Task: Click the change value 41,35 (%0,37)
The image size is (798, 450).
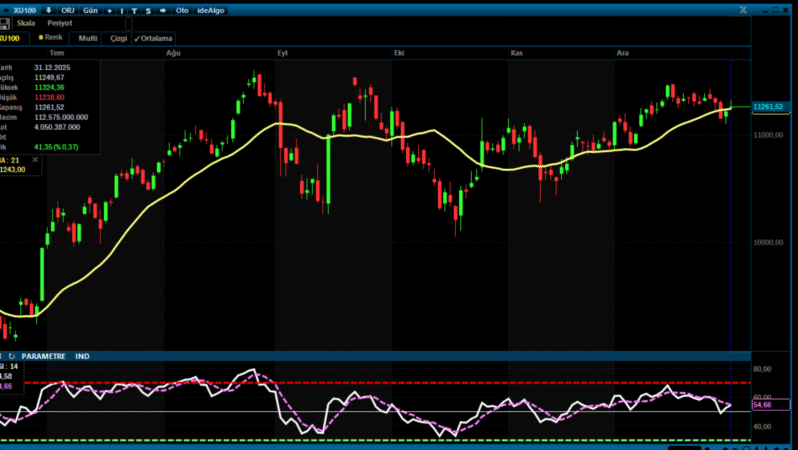Action: pos(56,147)
